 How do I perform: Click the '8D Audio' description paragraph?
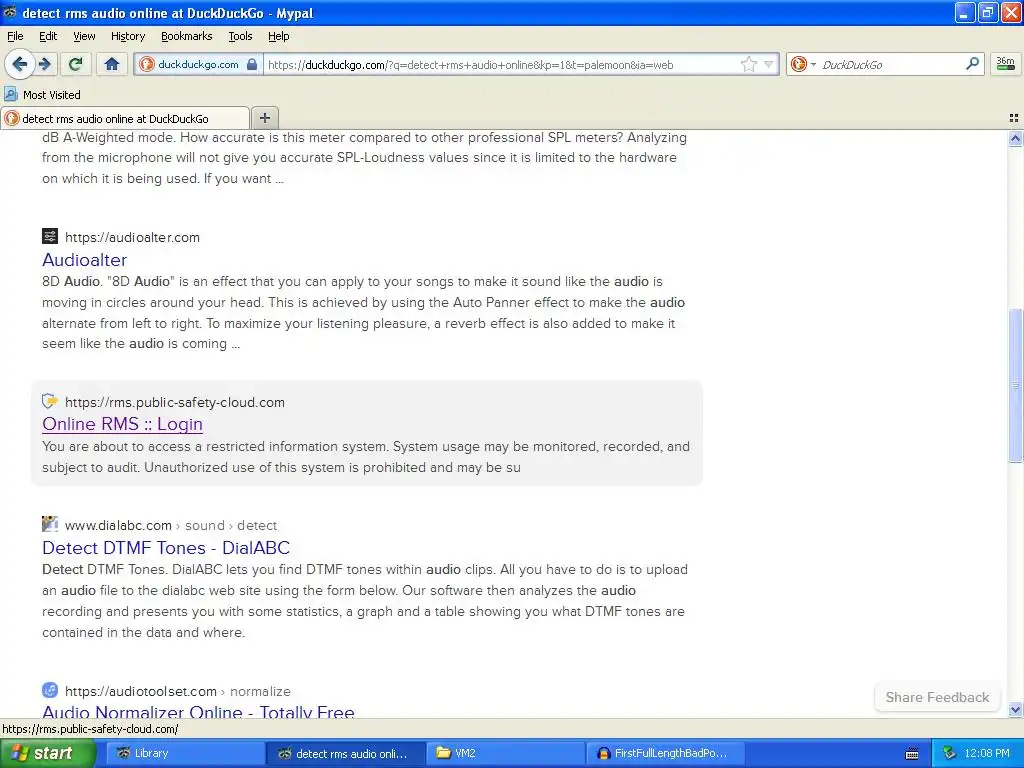(x=363, y=313)
